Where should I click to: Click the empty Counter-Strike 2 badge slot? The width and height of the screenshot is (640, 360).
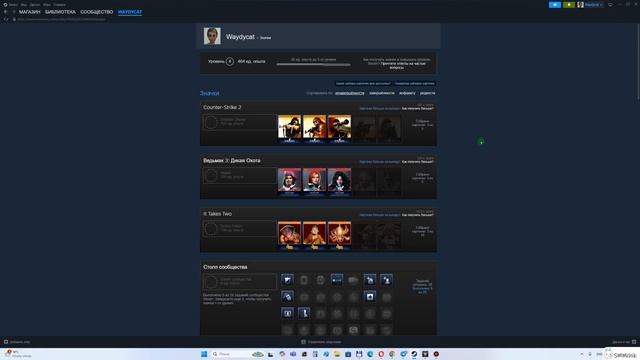[x=240, y=122]
